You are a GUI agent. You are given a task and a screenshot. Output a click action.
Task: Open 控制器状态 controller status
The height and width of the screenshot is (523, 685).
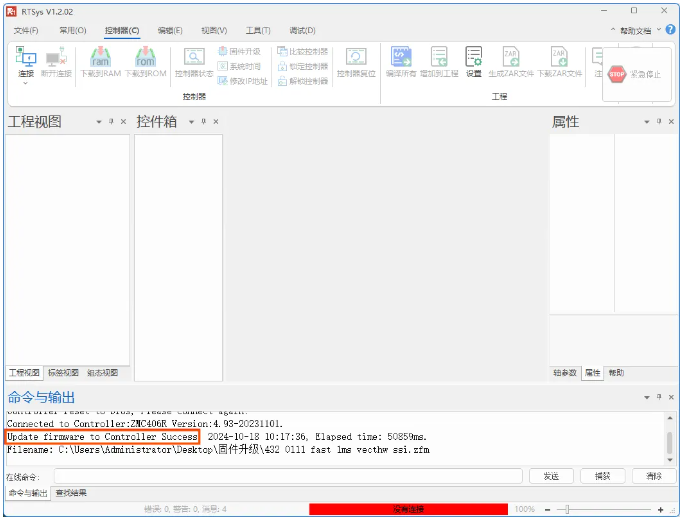point(194,62)
